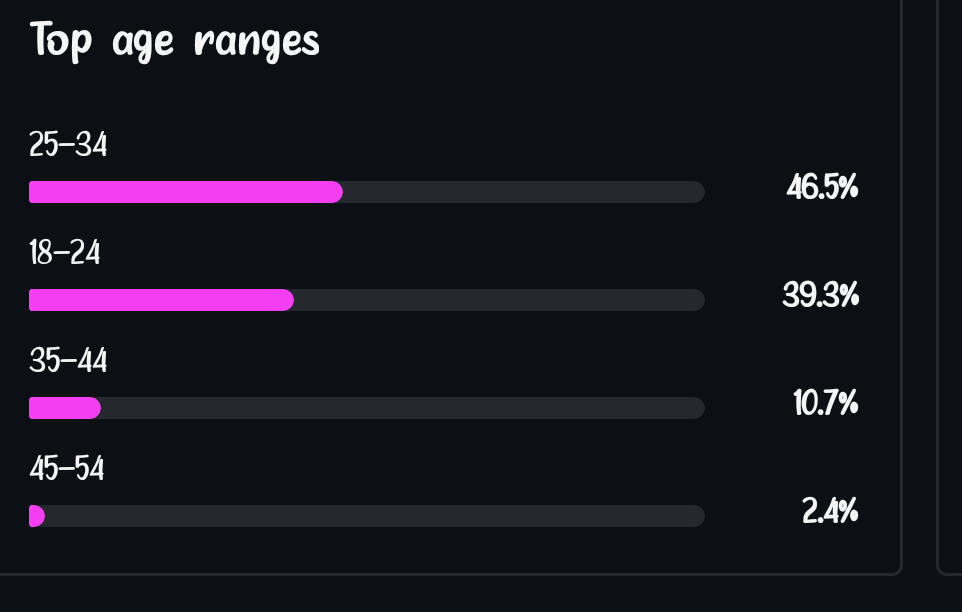Click the gray unfilled part of 35-44 bar

(x=402, y=408)
